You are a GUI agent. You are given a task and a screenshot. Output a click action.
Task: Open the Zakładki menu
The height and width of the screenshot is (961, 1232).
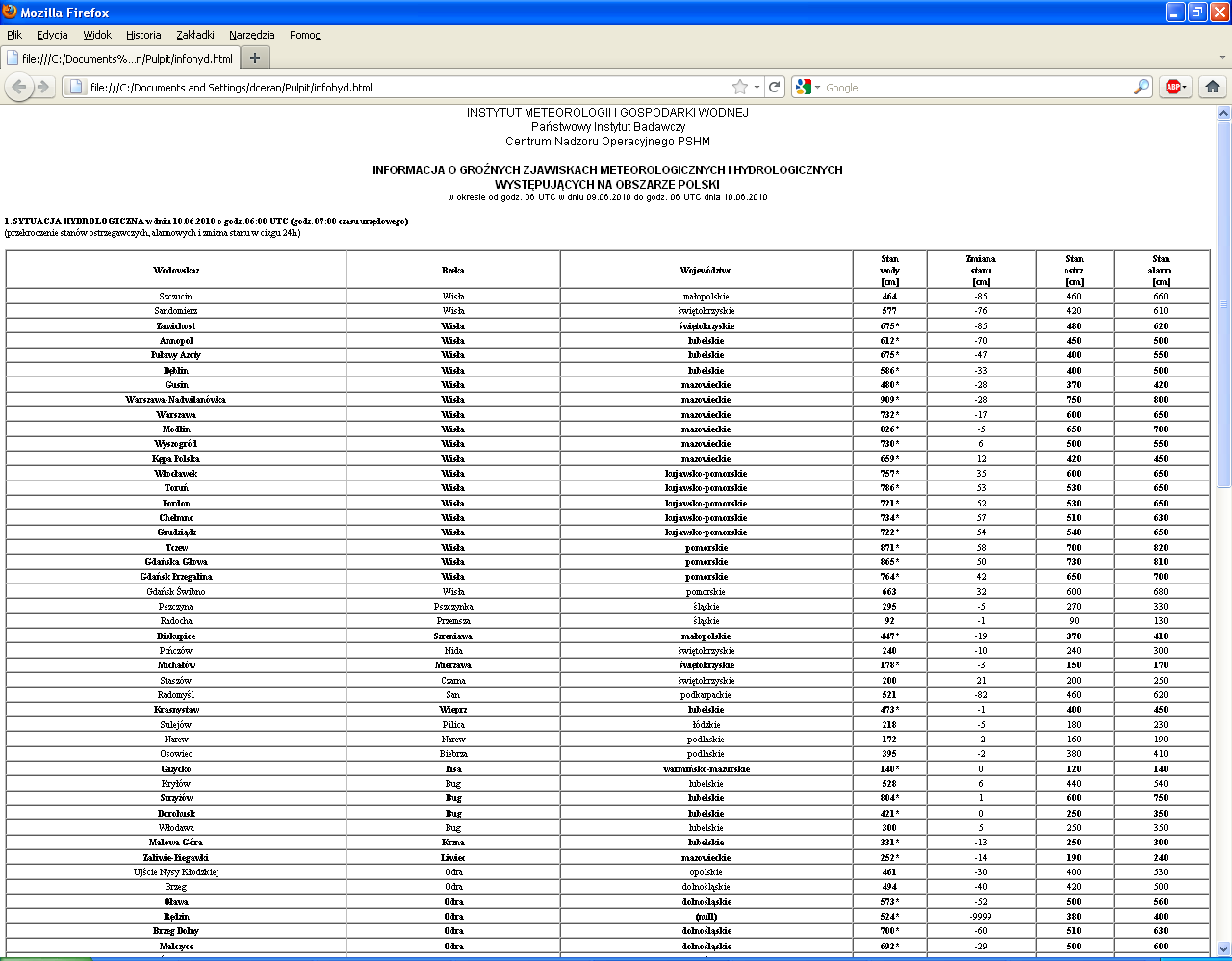[195, 35]
